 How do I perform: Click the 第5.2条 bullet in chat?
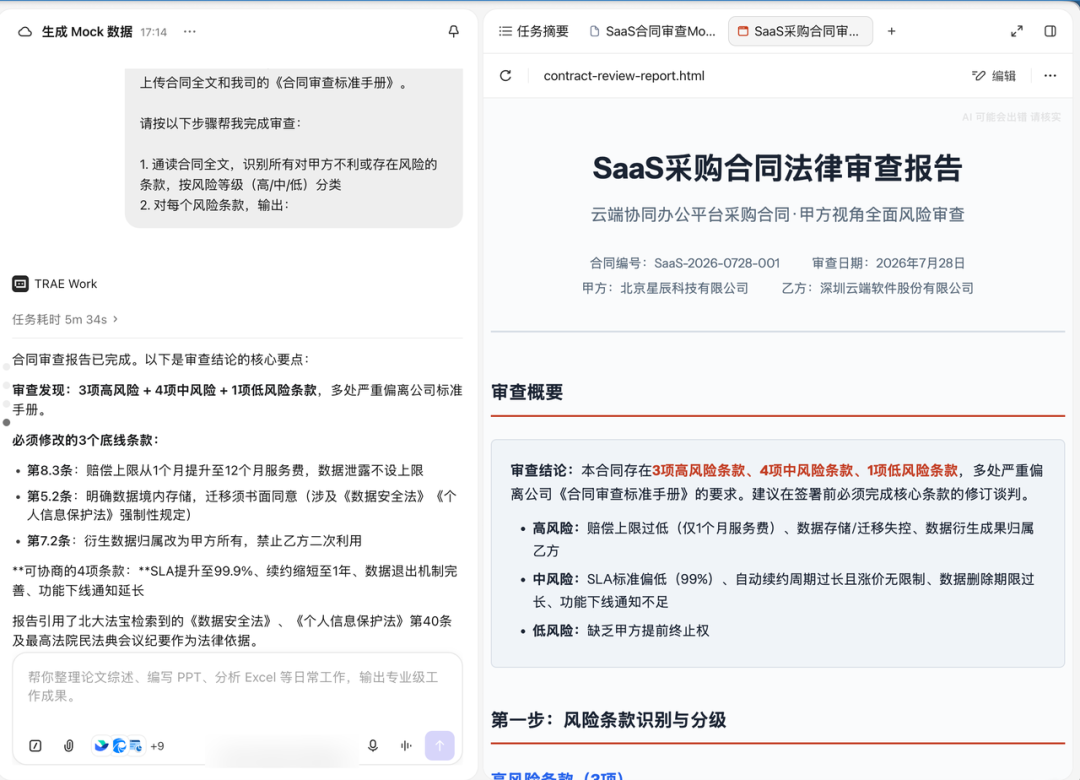pos(241,505)
